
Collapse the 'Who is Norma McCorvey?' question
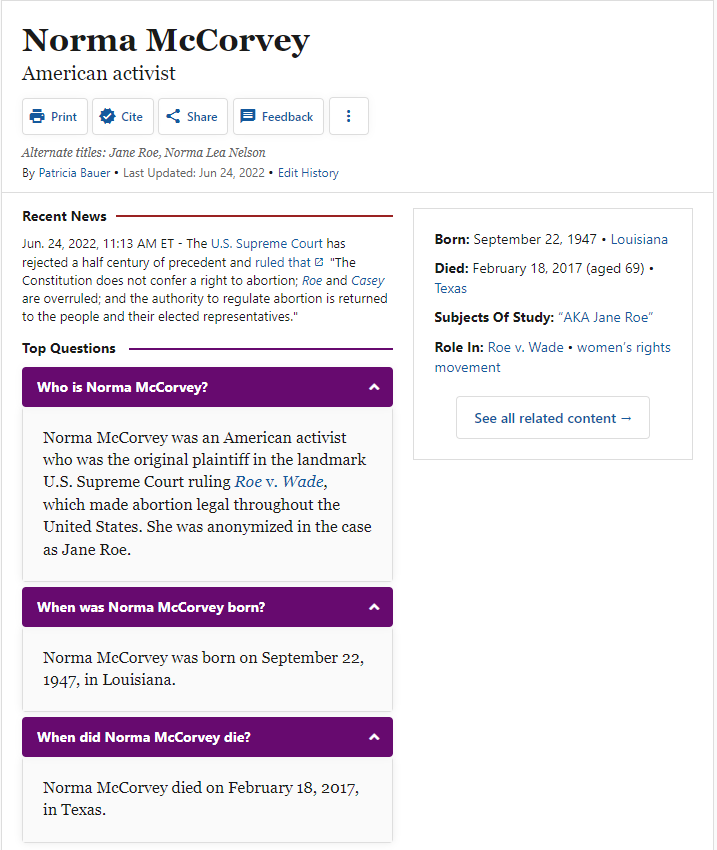tap(207, 387)
